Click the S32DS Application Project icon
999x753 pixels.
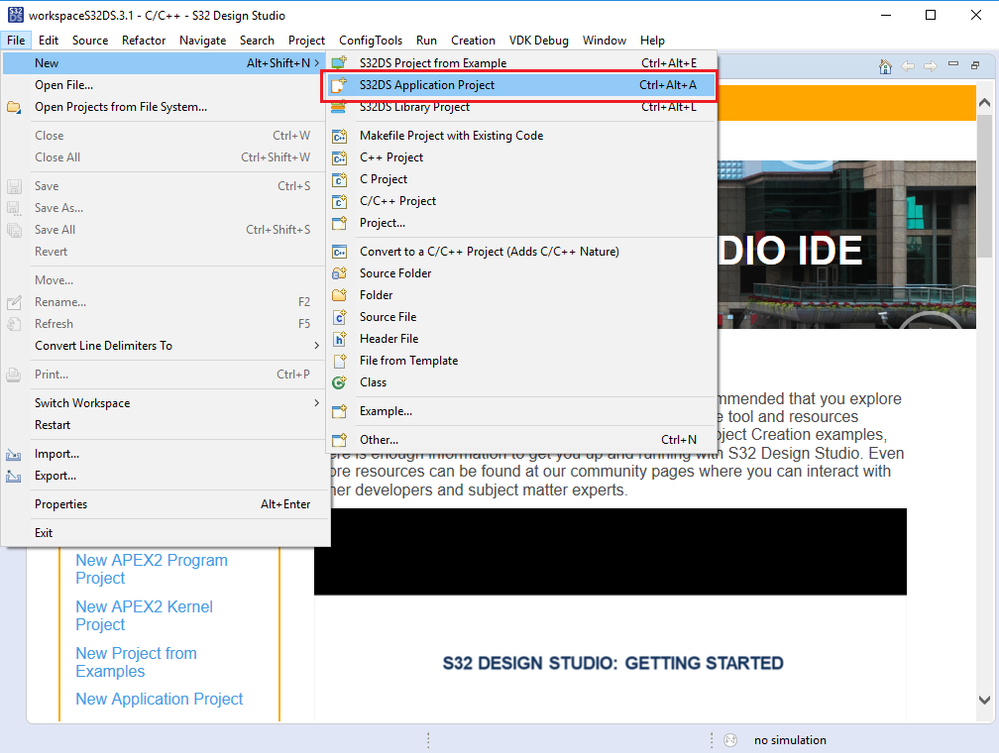point(340,85)
